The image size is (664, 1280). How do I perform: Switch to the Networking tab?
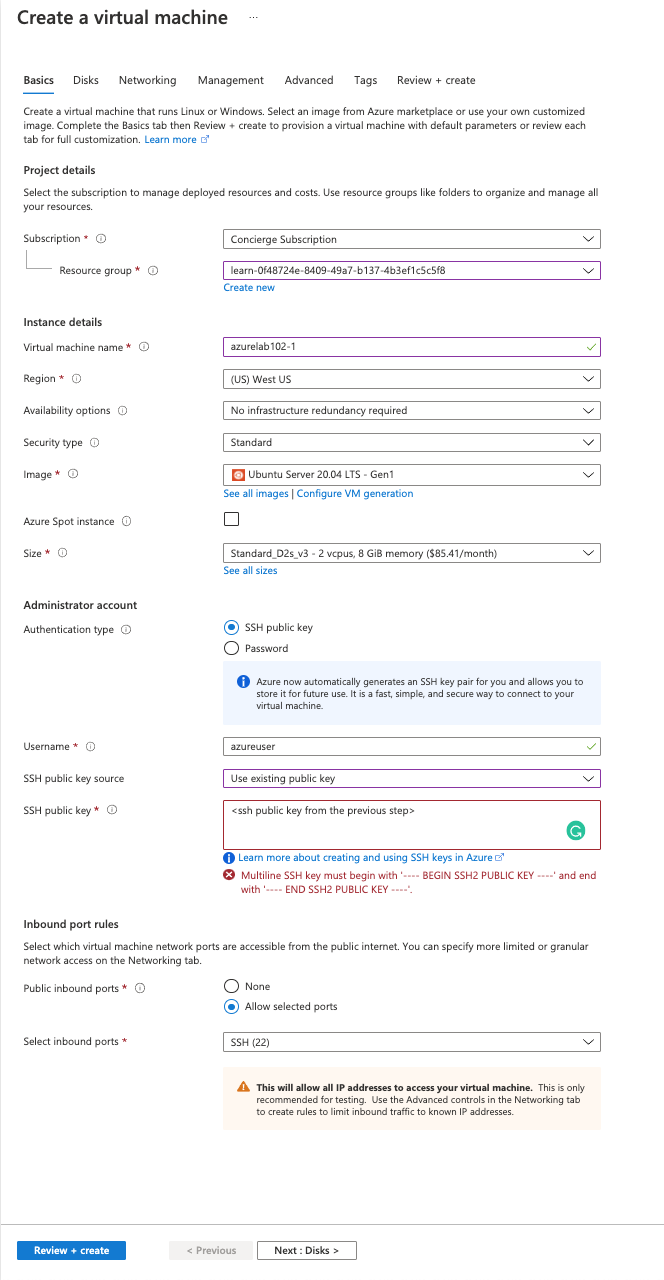(147, 80)
